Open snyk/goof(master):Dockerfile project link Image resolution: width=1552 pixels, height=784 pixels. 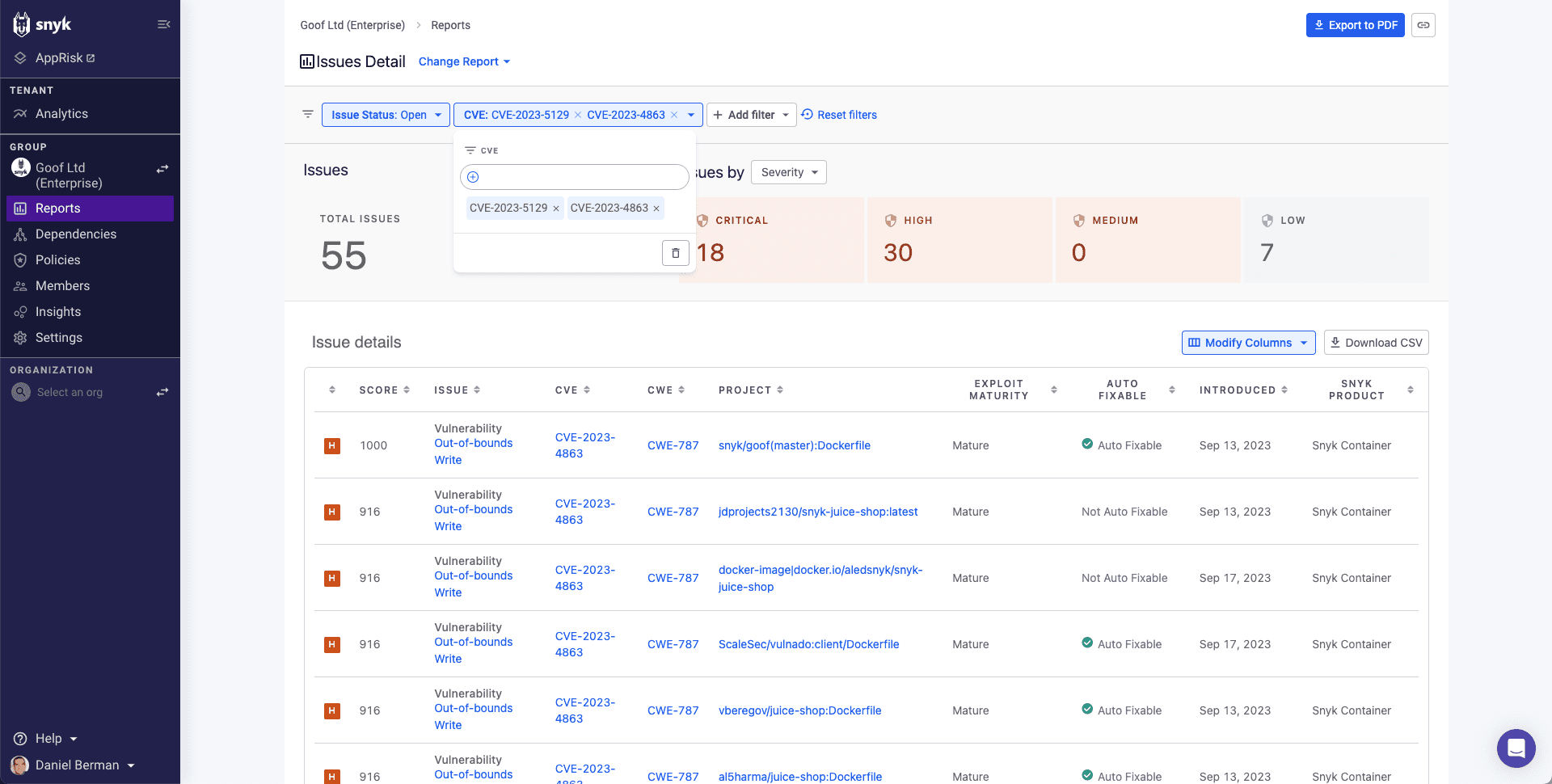pos(794,445)
